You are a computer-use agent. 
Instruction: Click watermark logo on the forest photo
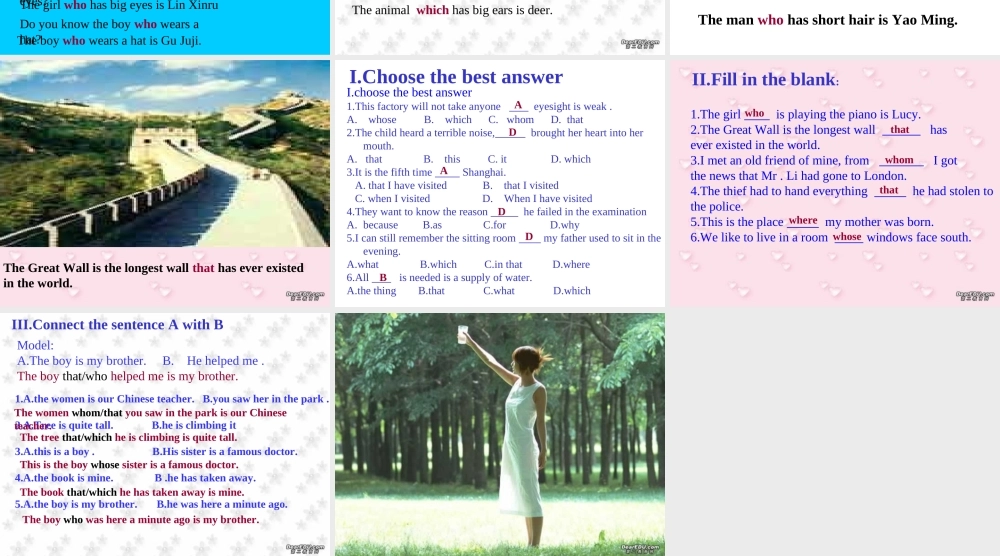pyautogui.click(x=640, y=547)
